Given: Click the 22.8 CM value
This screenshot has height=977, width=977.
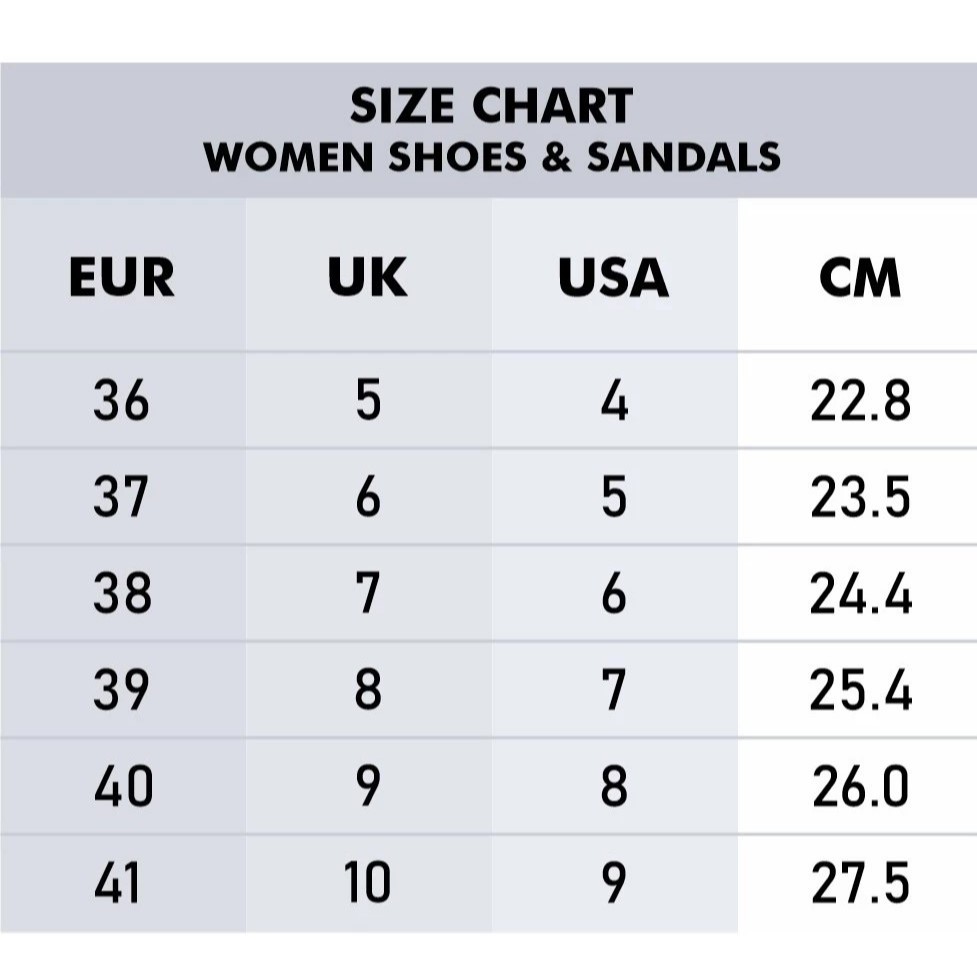Looking at the screenshot, I should pos(860,402).
